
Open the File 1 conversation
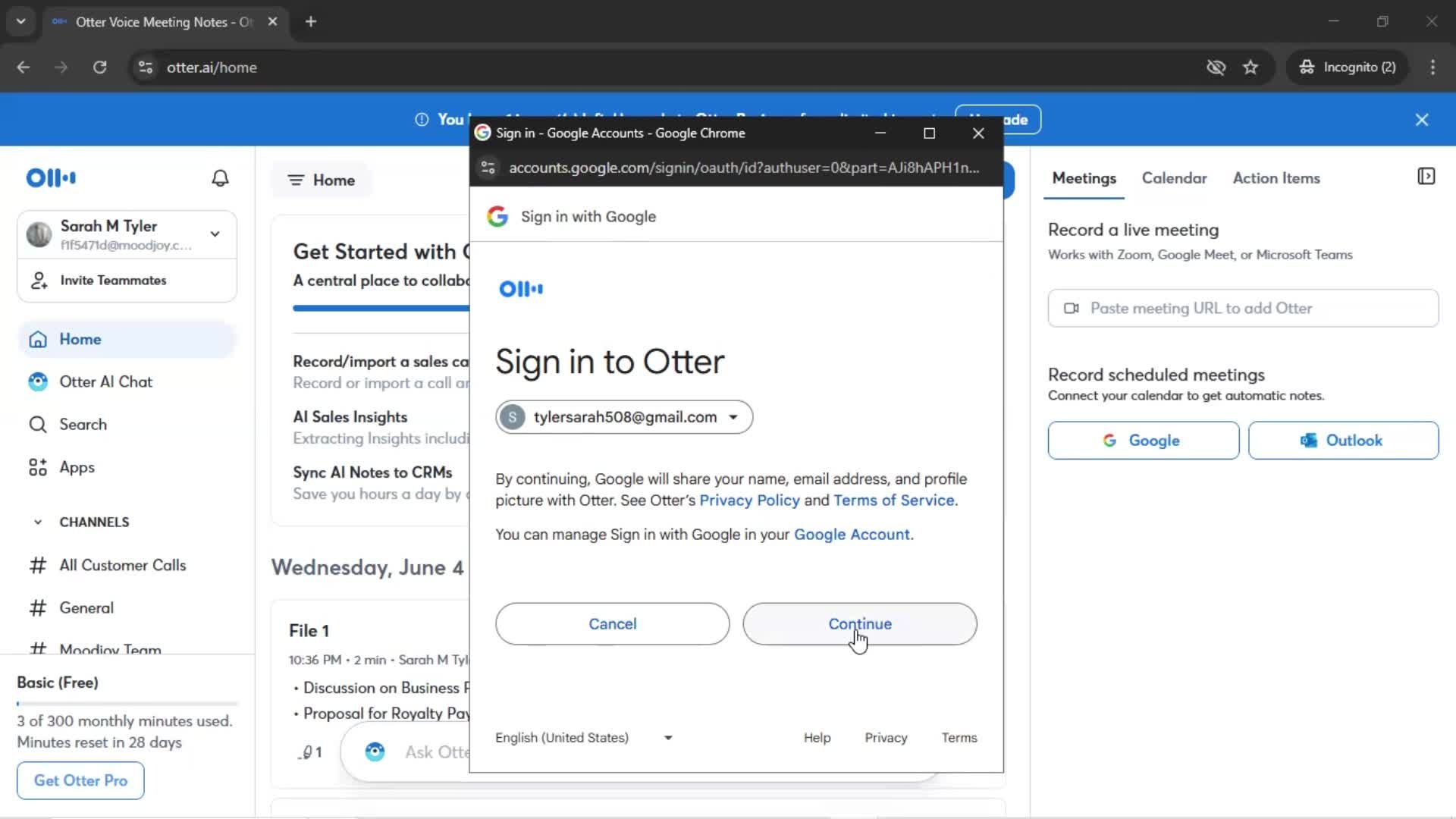[x=309, y=631]
